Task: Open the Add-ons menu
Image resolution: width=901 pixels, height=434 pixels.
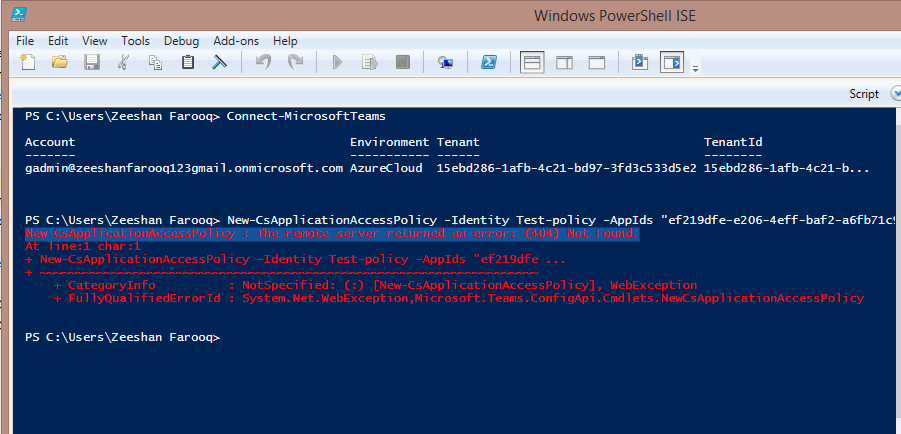Action: [236, 41]
